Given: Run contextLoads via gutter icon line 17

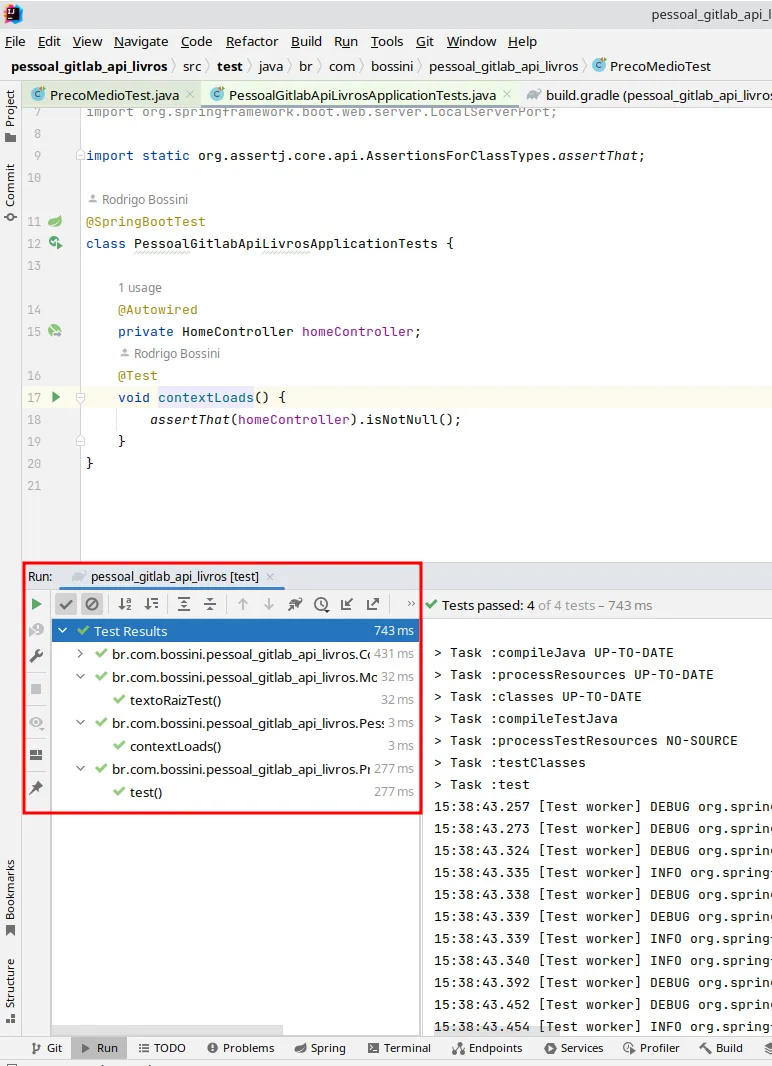Looking at the screenshot, I should (x=56, y=397).
